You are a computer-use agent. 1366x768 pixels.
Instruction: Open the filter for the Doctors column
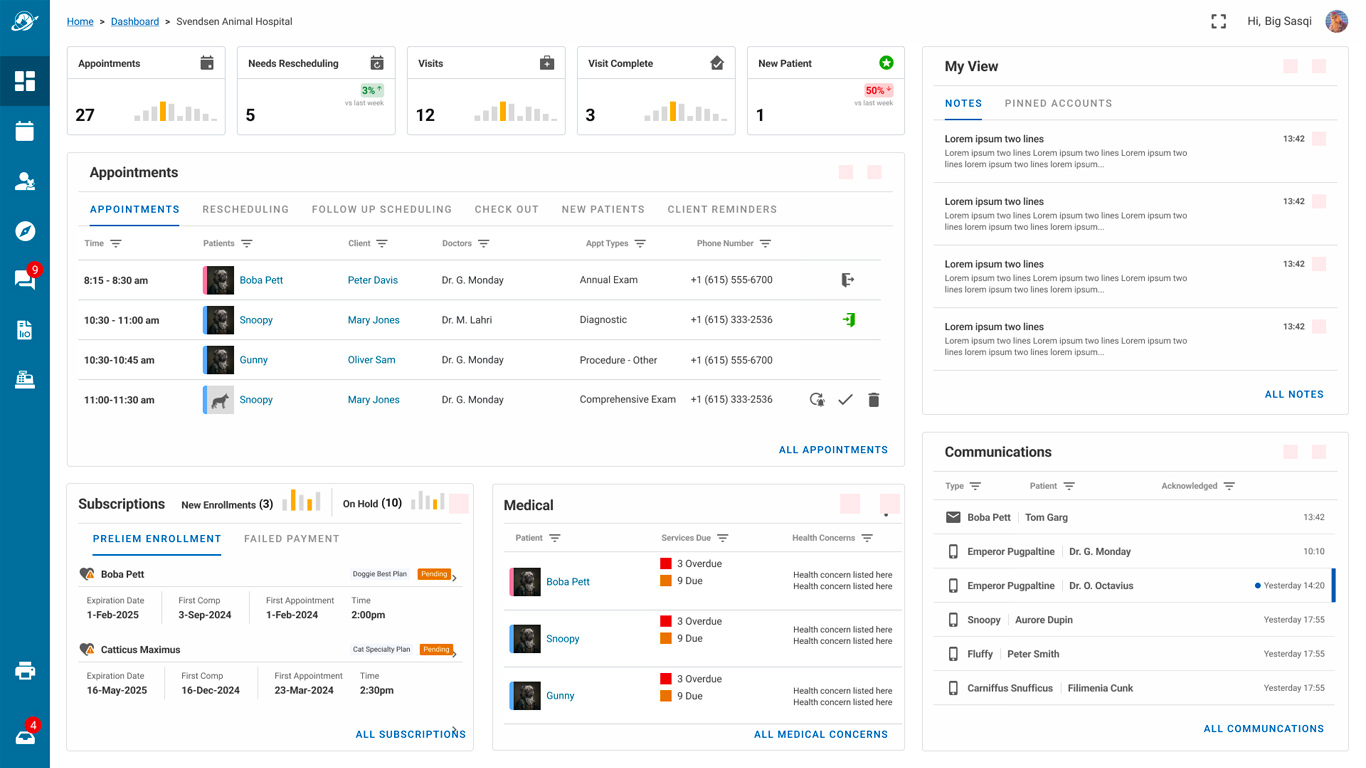(483, 244)
